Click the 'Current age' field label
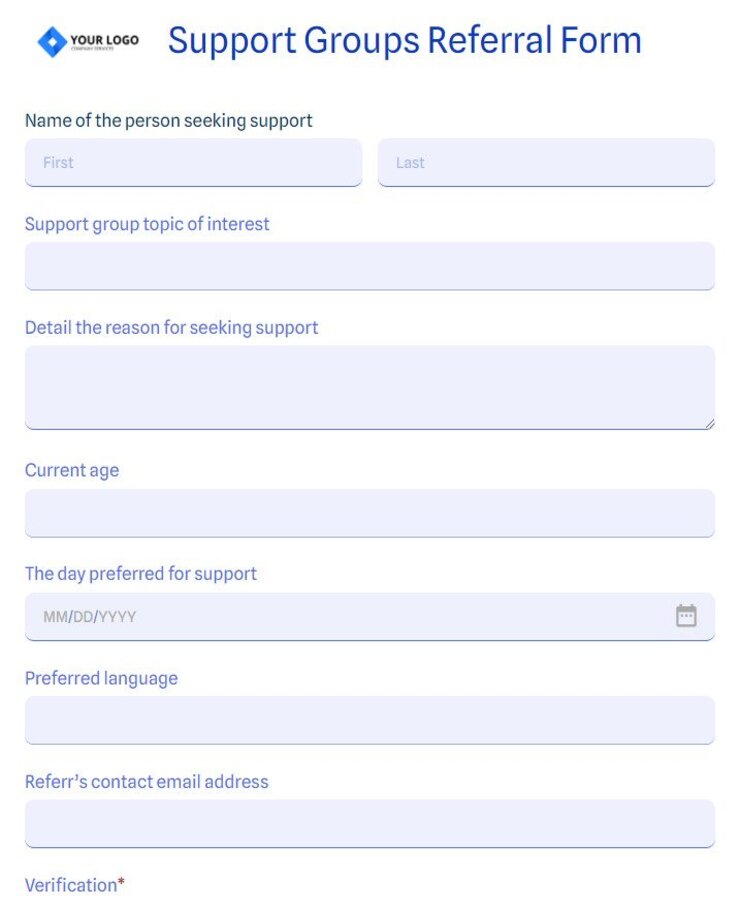The image size is (740, 900). click(71, 470)
